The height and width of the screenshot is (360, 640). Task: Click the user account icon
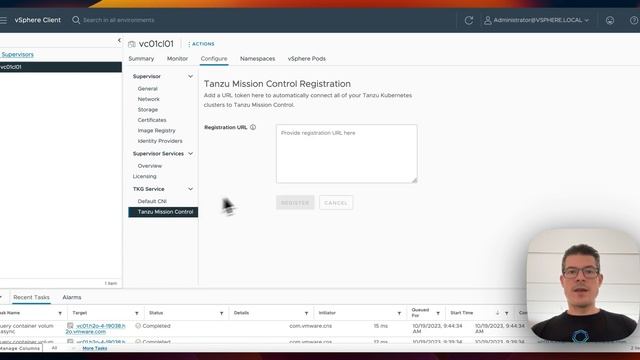coord(487,20)
